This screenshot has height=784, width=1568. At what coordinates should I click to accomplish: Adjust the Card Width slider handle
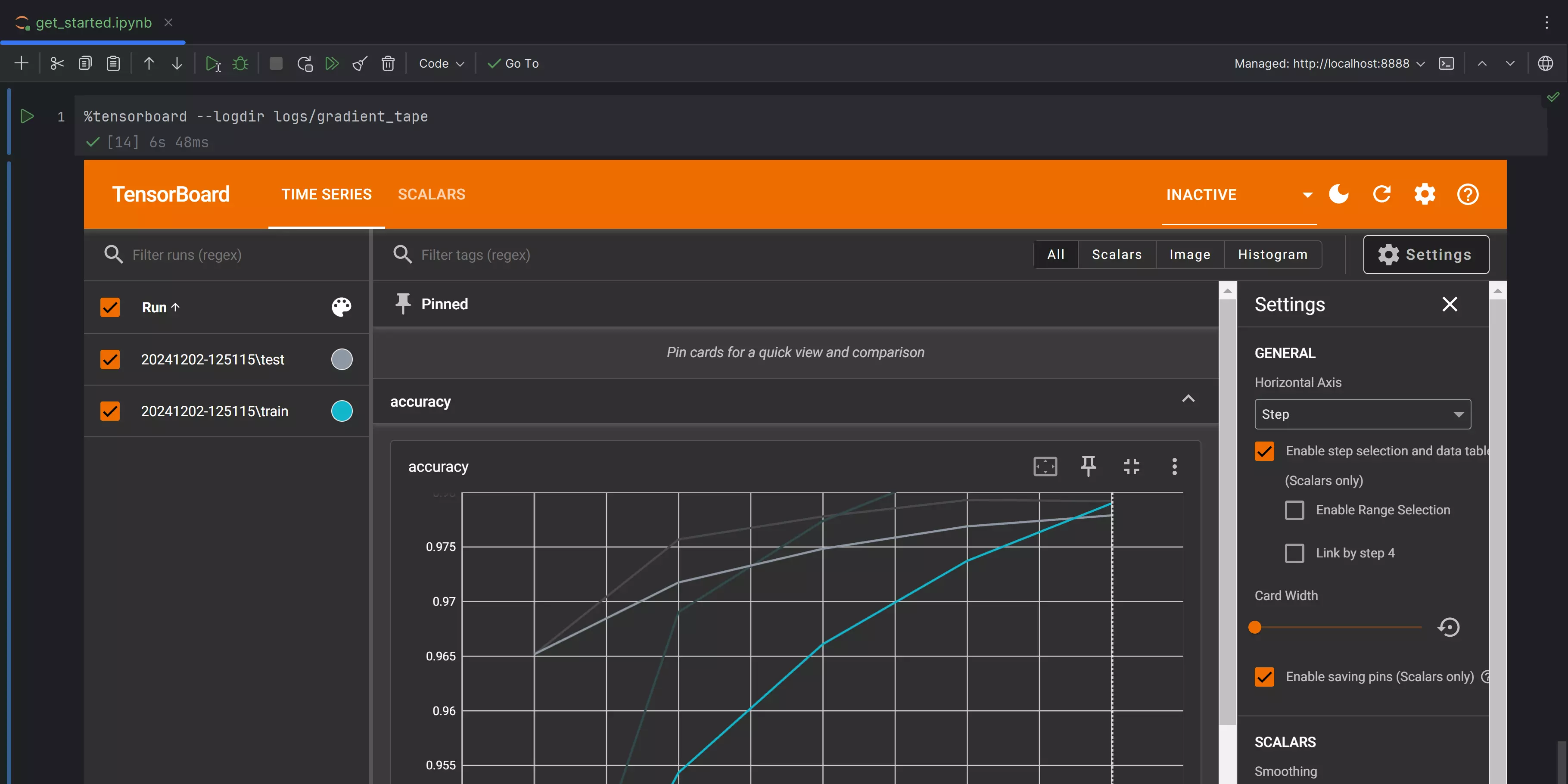point(1254,627)
